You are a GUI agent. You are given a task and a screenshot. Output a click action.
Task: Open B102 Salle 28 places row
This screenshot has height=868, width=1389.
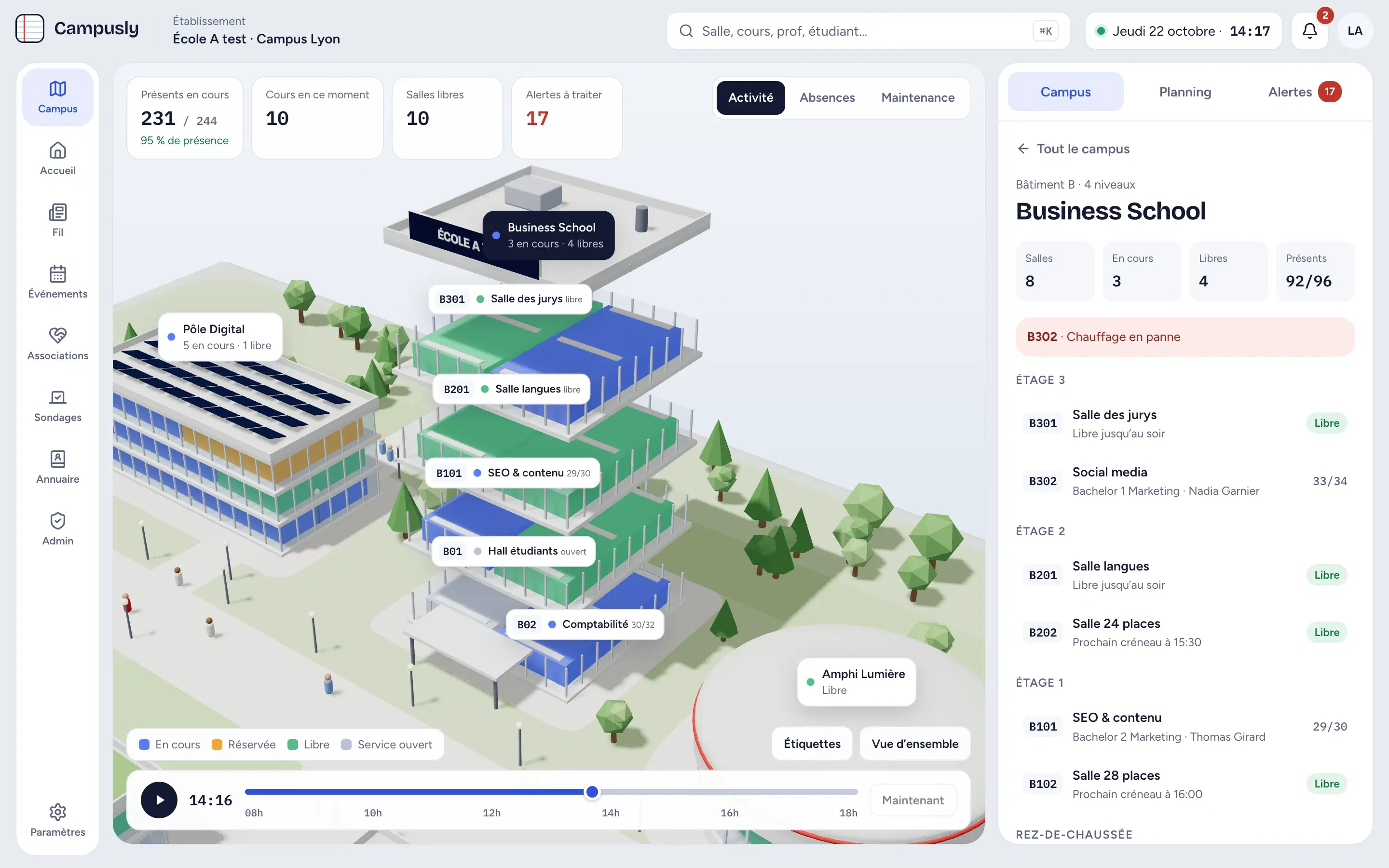click(1185, 784)
